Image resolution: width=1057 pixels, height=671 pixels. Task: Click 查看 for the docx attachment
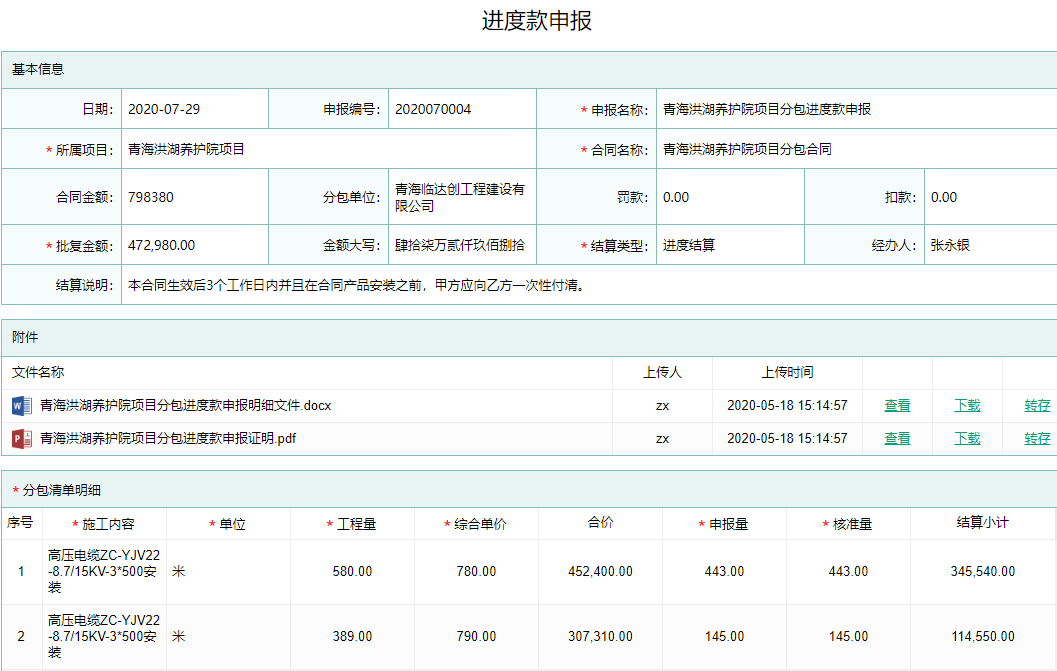(x=897, y=406)
